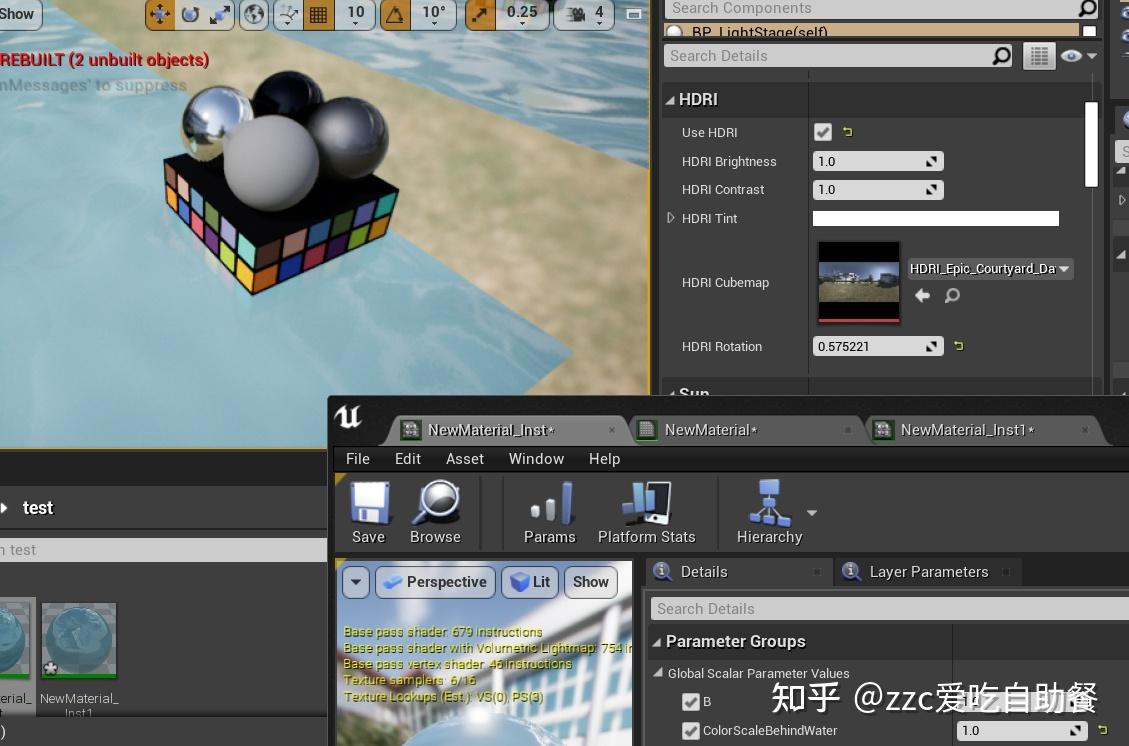Use selected asset arrow for HDRI Cubemap
This screenshot has width=1129, height=746.
(922, 295)
